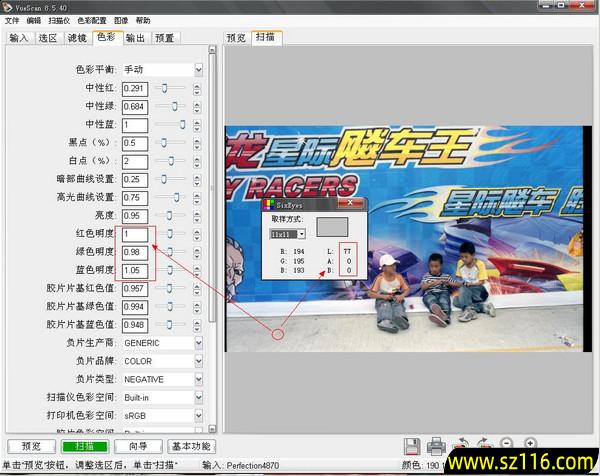Expand the 打印机色彩空间 sRGB dropdown
The height and width of the screenshot is (476, 600).
(x=198, y=416)
